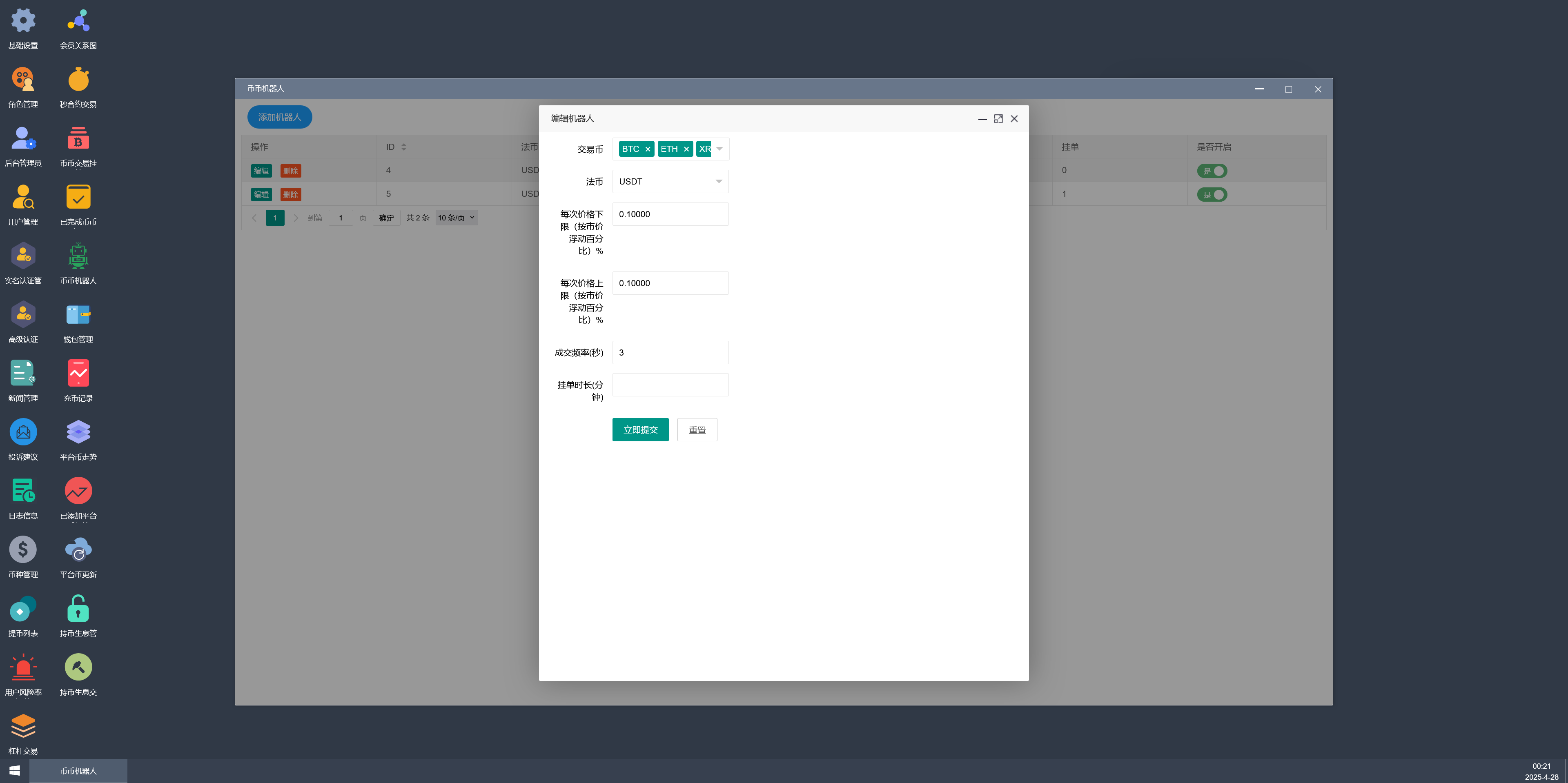The image size is (1568, 783).
Task: Open the 秒合约交易 icon
Action: (78, 80)
